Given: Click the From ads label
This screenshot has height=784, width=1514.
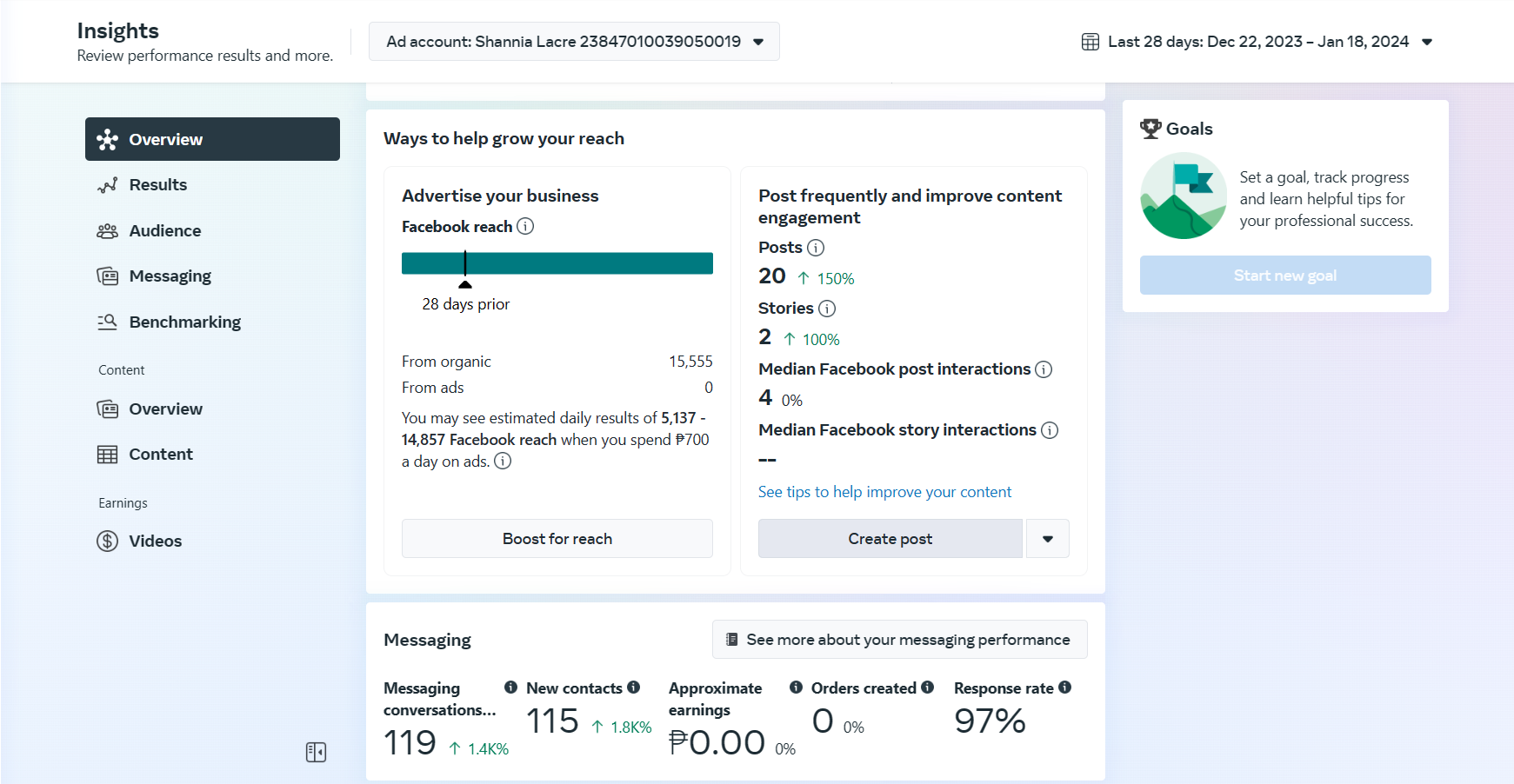Looking at the screenshot, I should pyautogui.click(x=433, y=388).
